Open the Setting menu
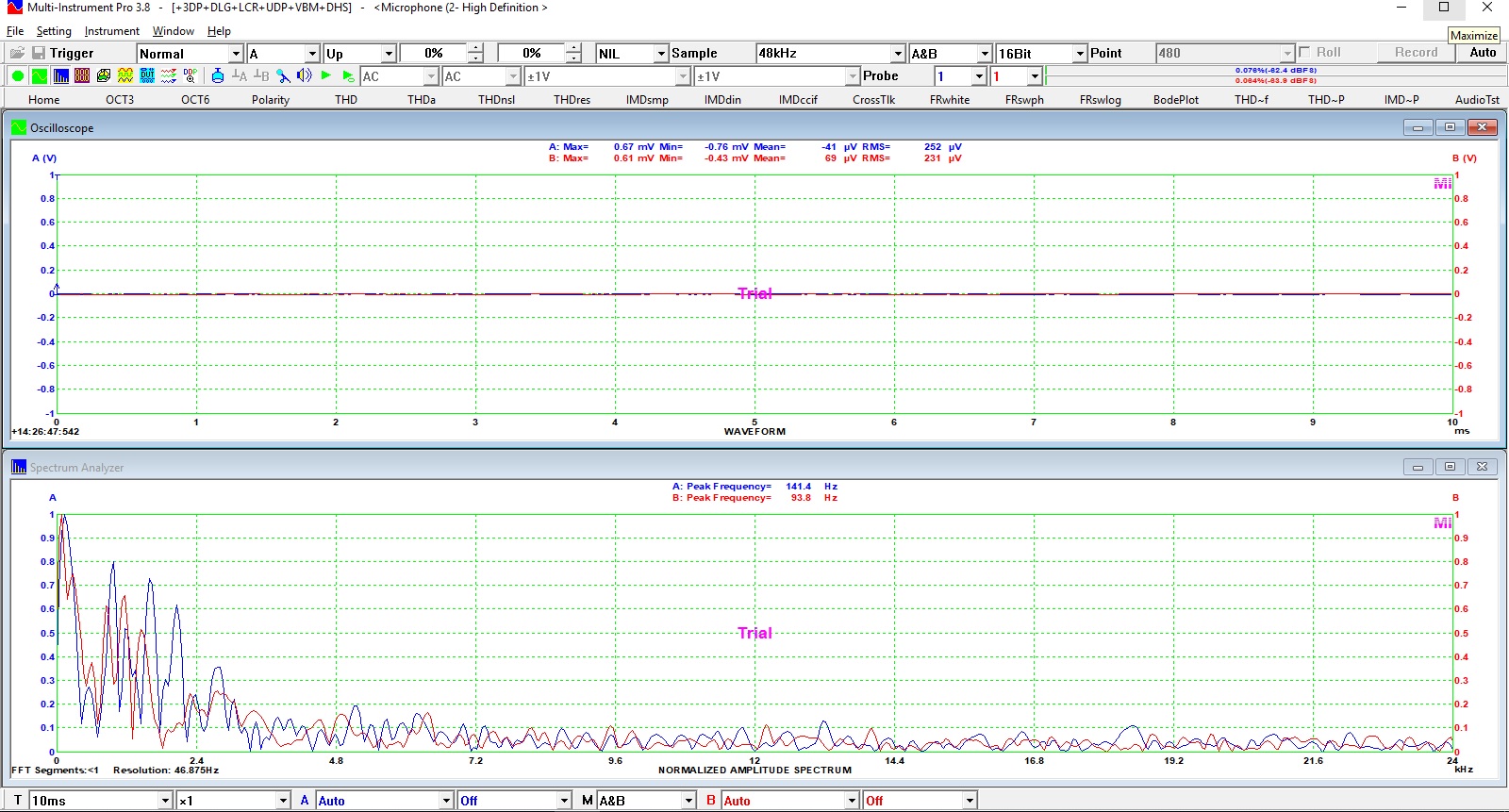Screen dimensions: 1509x812 (x=54, y=31)
